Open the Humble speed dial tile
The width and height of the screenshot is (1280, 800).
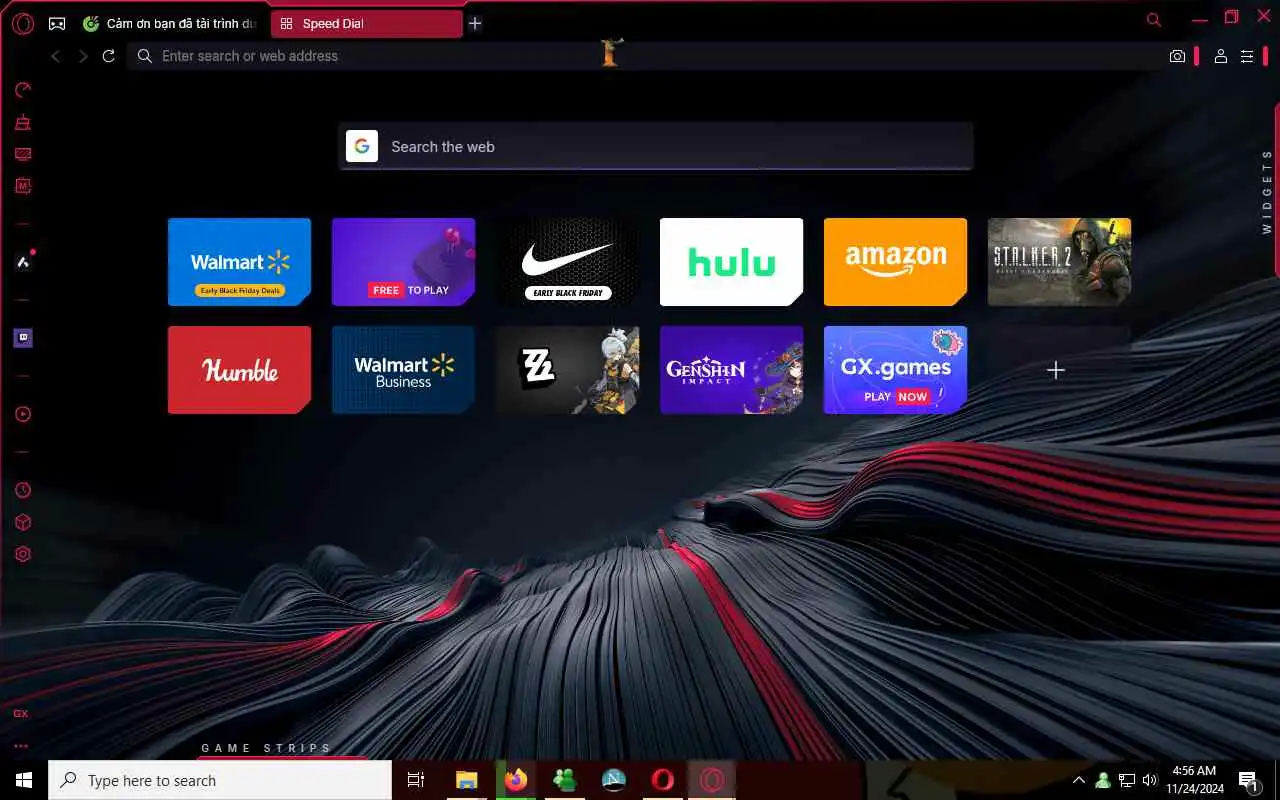(239, 370)
